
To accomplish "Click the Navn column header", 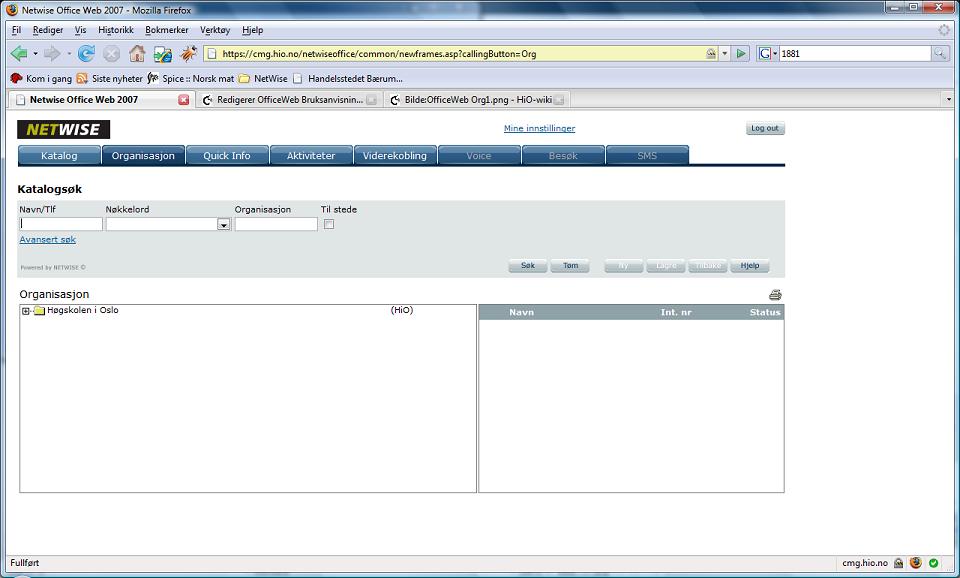I will point(522,312).
